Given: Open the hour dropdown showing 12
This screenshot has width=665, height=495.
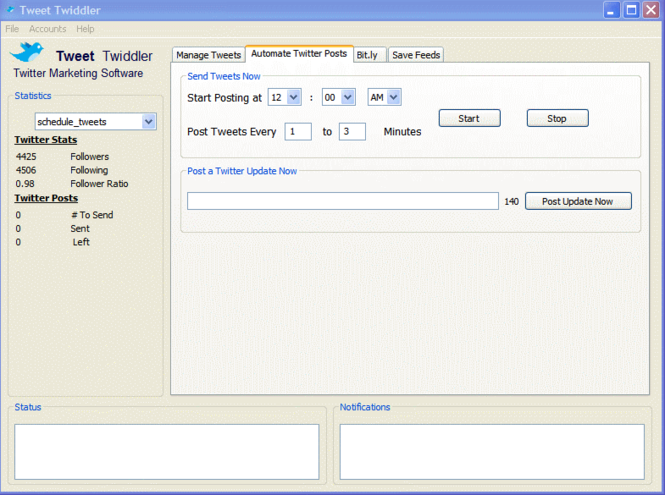Looking at the screenshot, I should (x=294, y=98).
